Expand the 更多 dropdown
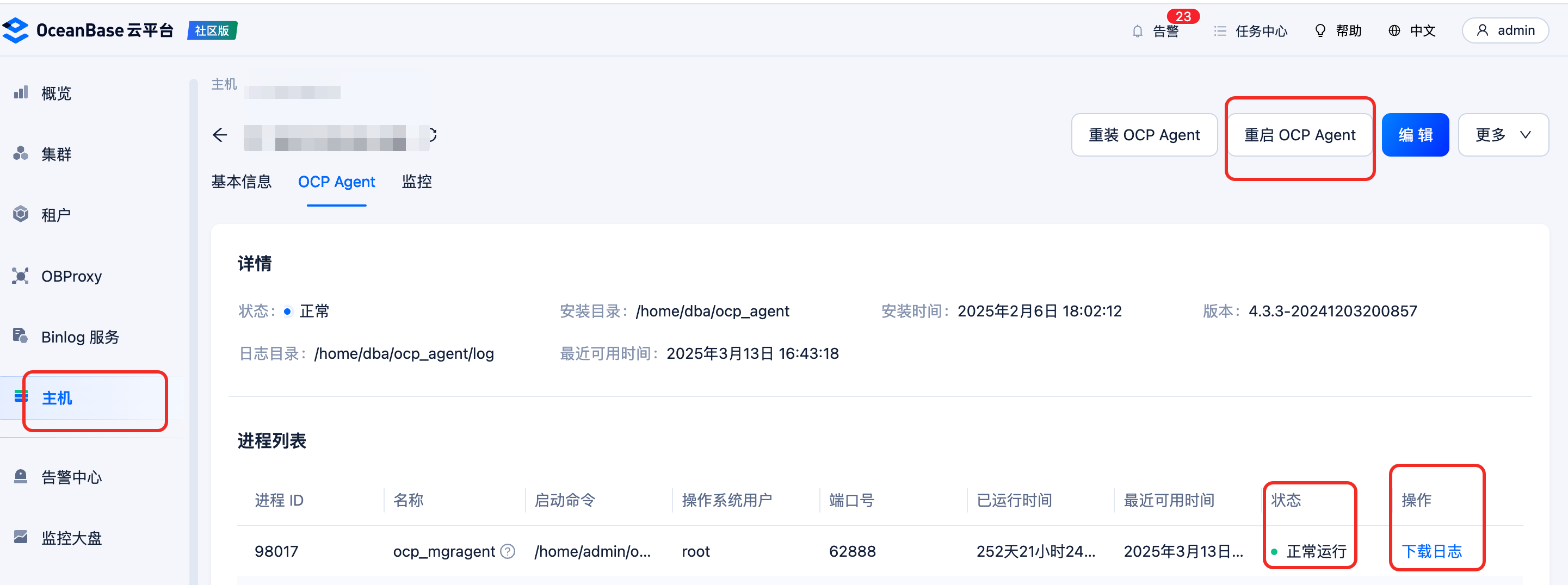1568x585 pixels. pos(1503,135)
